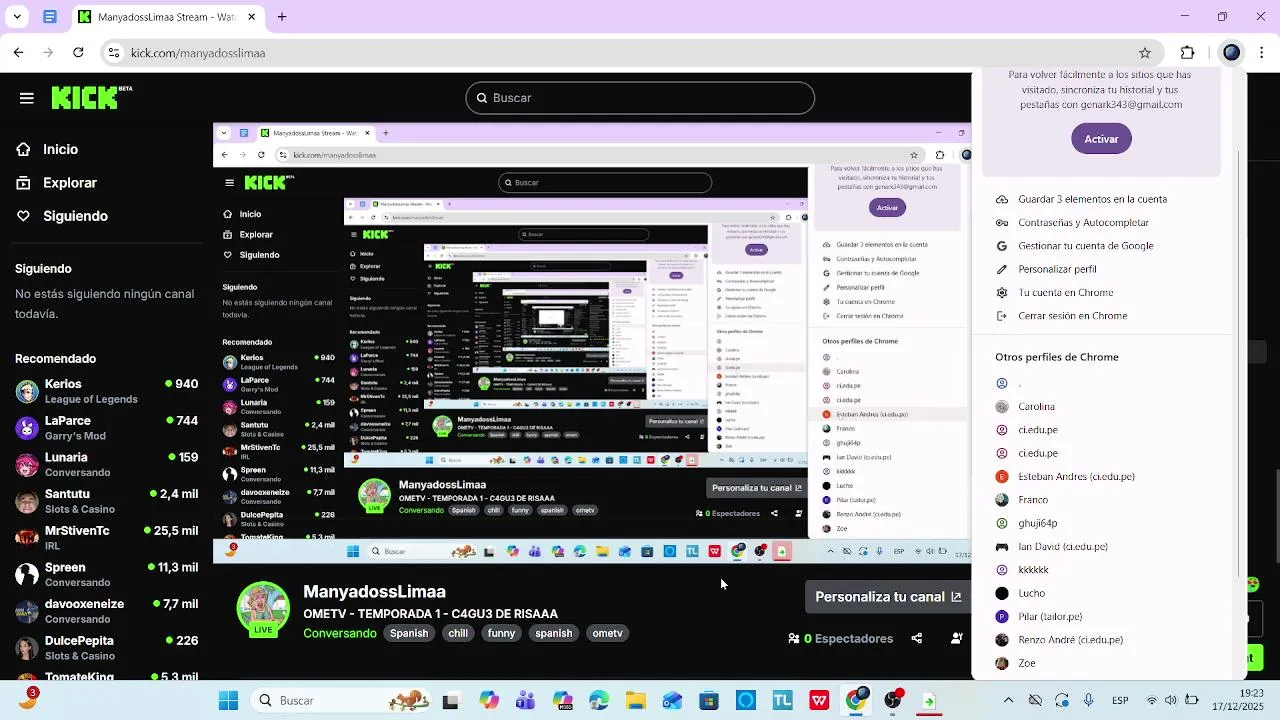Click the moderator icon beside the share icon
This screenshot has height=720, width=1280.
[x=957, y=638]
